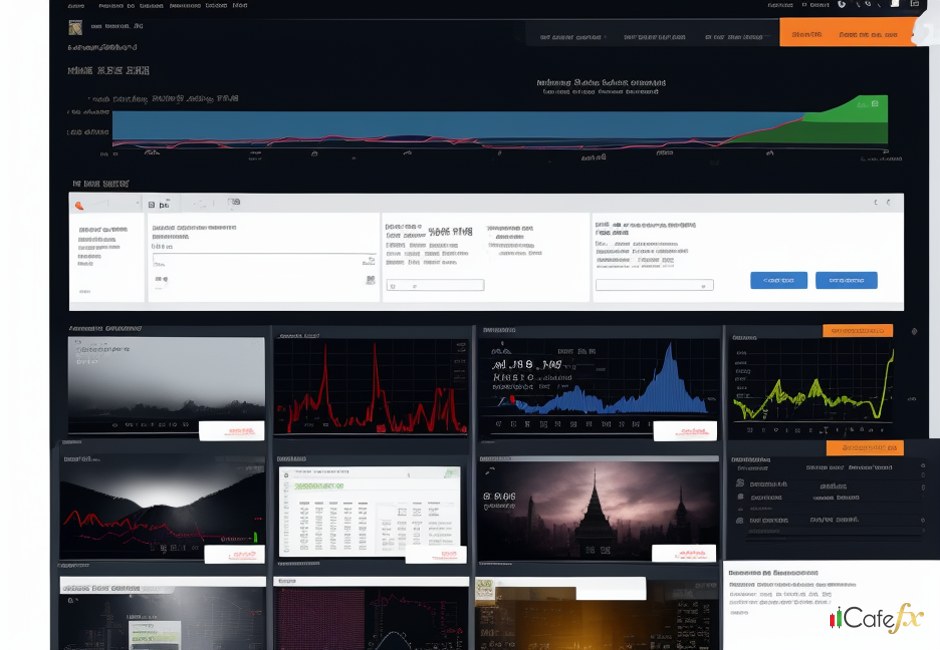
Task: Click the green icon at the area chart's peak
Action: point(875,103)
